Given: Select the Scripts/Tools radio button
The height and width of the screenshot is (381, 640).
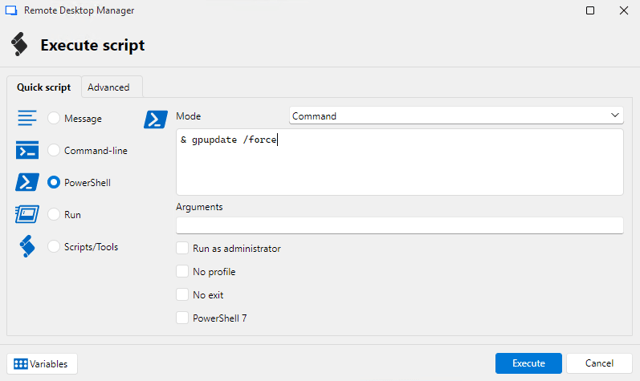Looking at the screenshot, I should coord(53,247).
